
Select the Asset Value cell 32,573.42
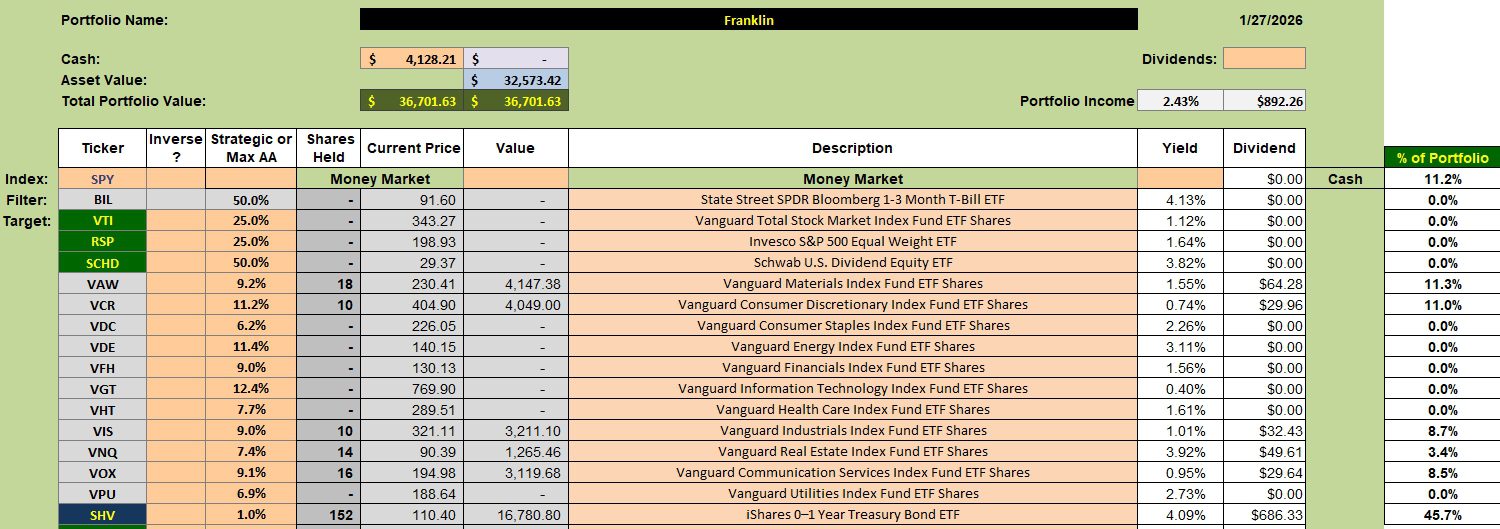point(516,80)
